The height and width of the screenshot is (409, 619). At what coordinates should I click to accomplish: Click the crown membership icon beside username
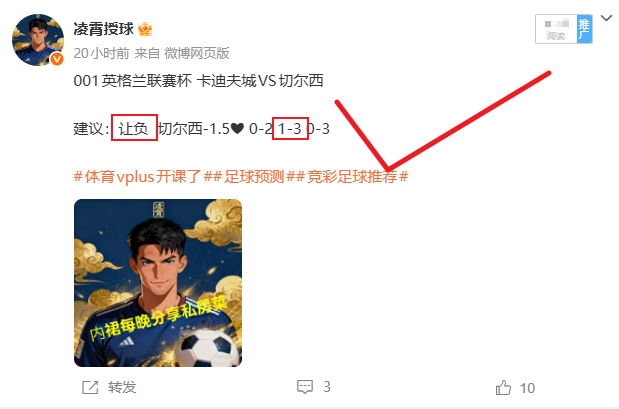(x=145, y=29)
